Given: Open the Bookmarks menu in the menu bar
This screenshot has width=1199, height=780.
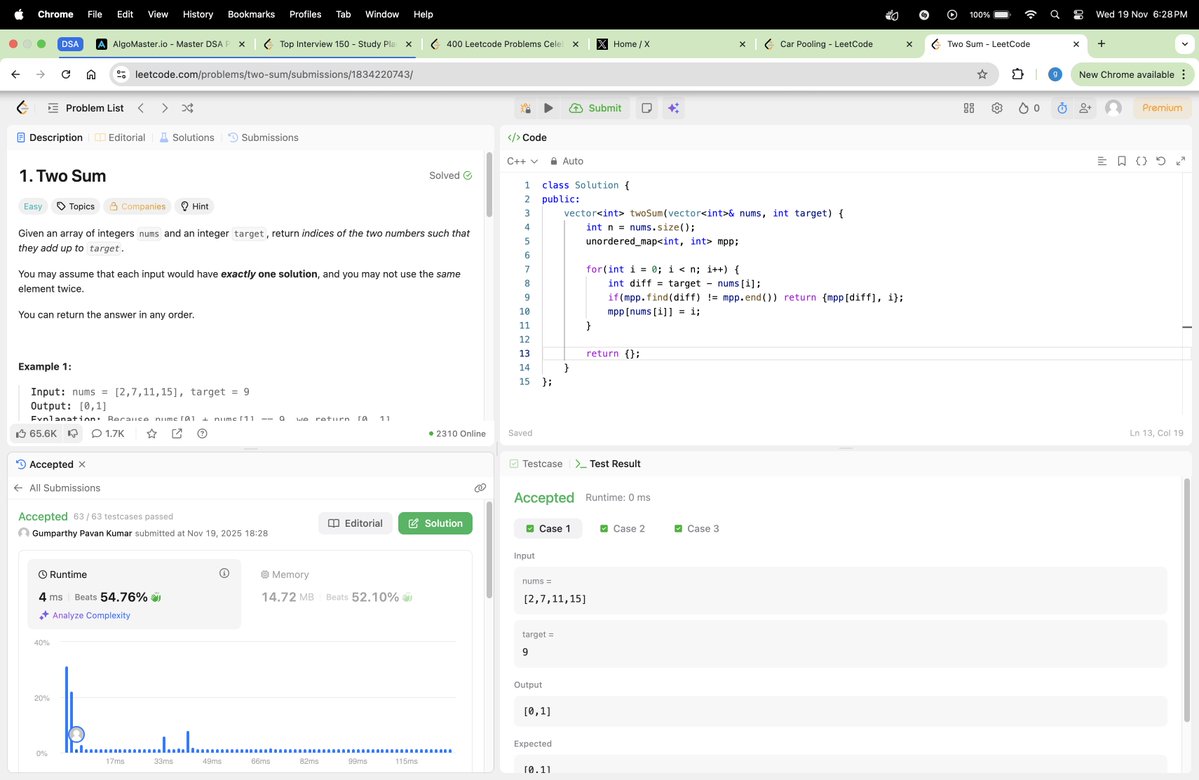Looking at the screenshot, I should [250, 14].
